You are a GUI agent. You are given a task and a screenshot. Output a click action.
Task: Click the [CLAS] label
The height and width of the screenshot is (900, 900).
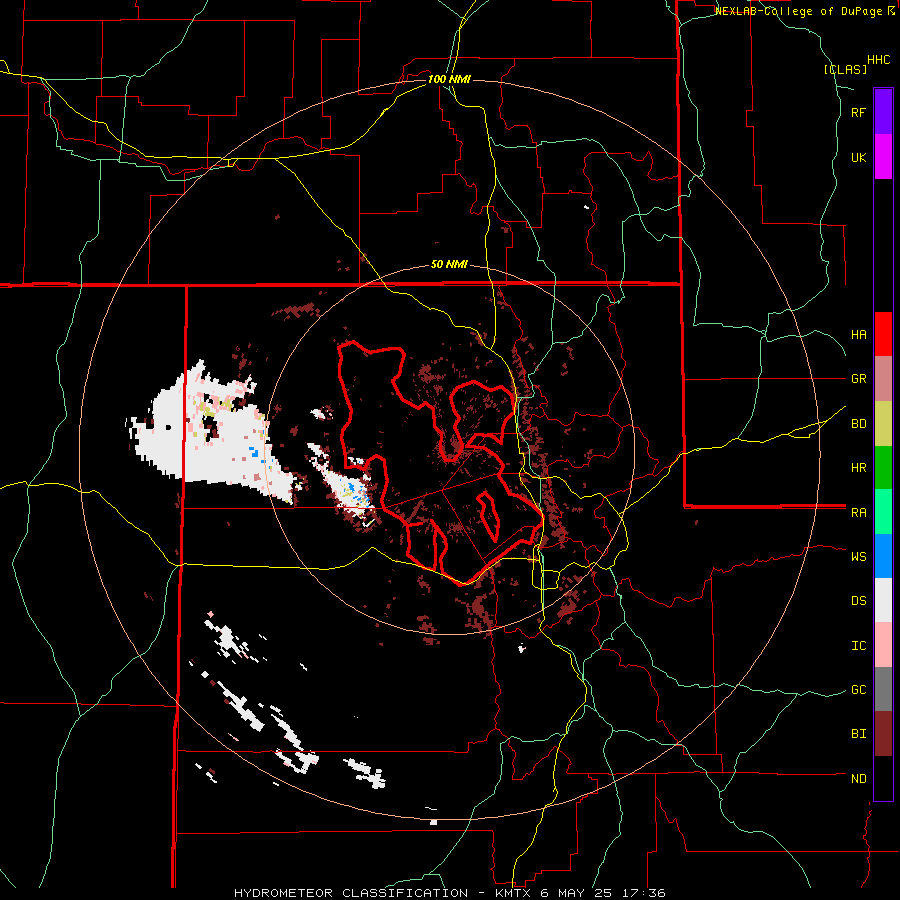coord(845,69)
